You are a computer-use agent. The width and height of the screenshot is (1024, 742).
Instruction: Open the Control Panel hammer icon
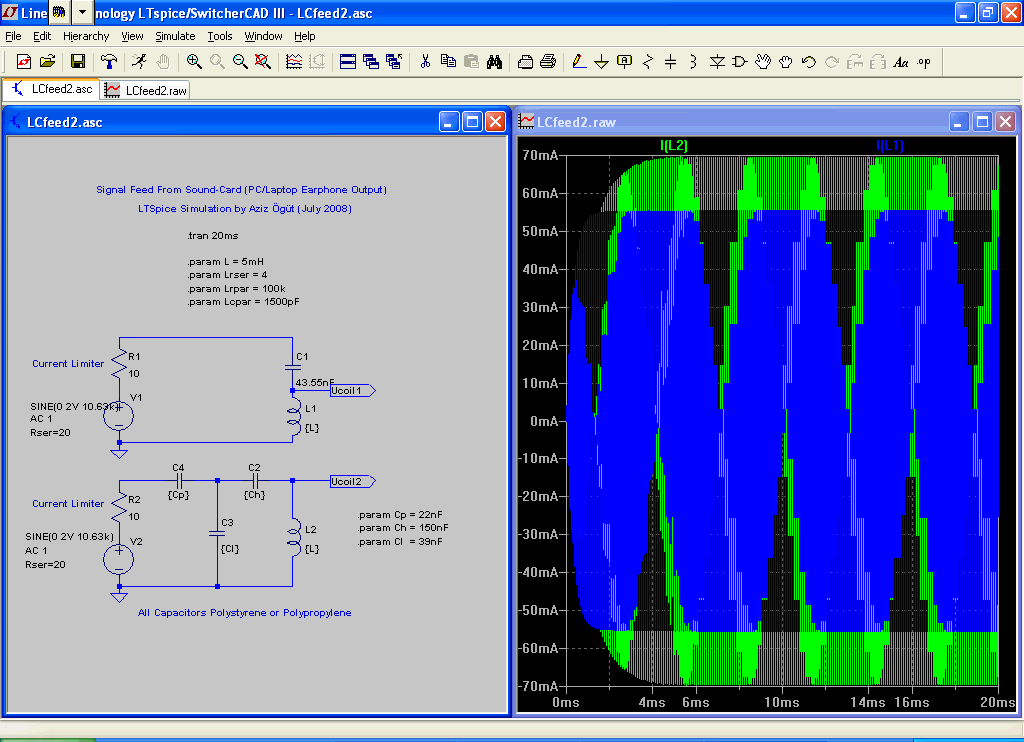coord(109,61)
